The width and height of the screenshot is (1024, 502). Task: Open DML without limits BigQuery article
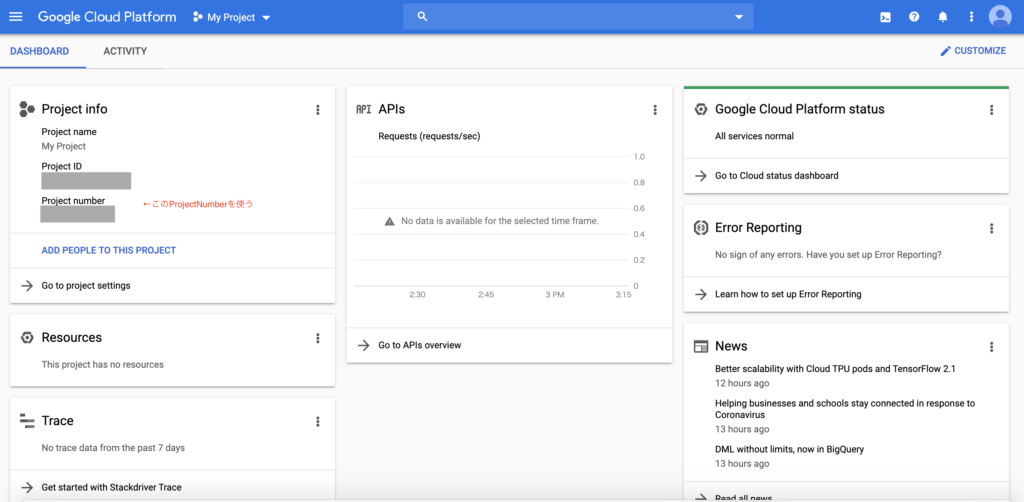(790, 449)
